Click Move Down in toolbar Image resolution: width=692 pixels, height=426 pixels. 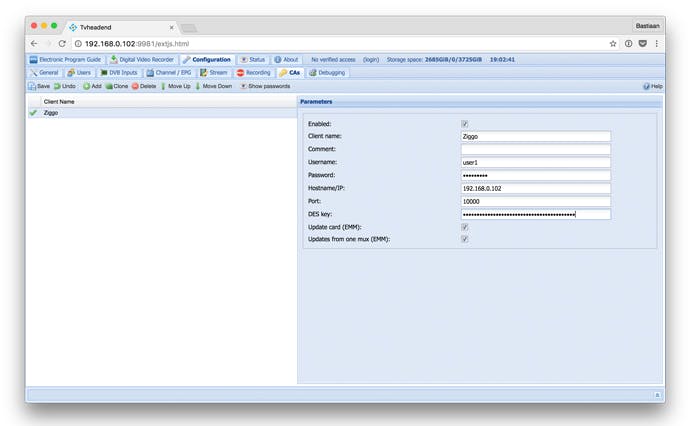click(214, 86)
